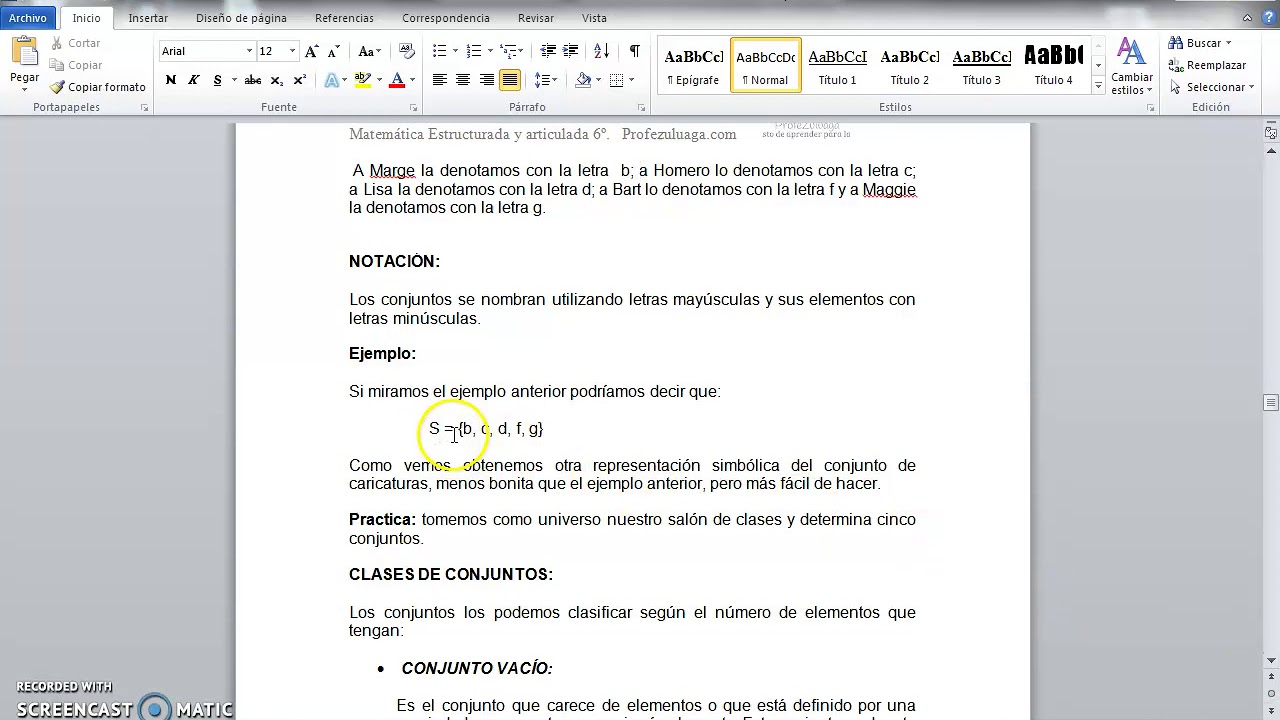Screen dimensions: 1280x720
Task: Apply the Título 1 style
Action: click(837, 66)
